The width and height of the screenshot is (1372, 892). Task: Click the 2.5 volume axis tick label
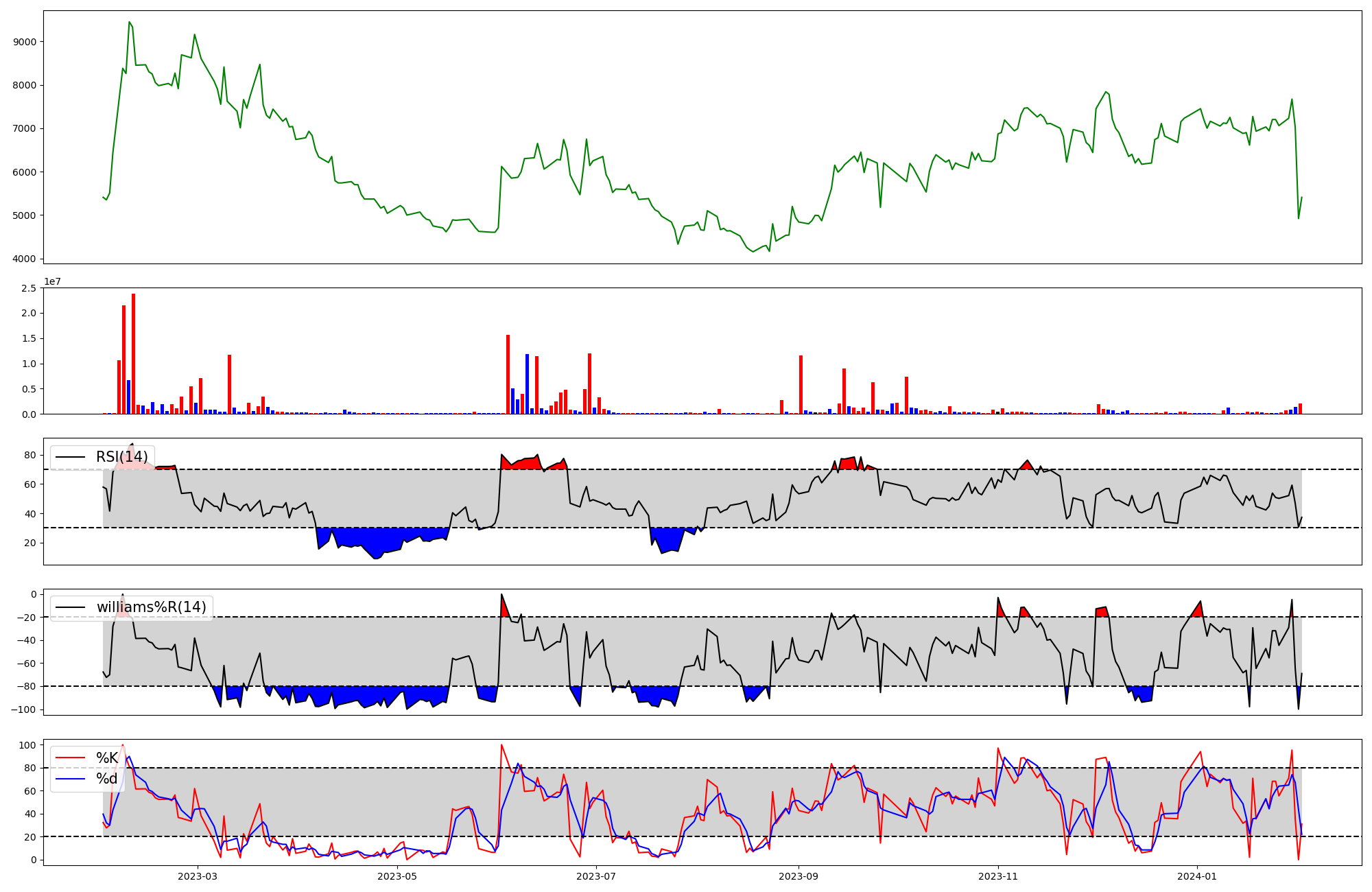coord(29,288)
